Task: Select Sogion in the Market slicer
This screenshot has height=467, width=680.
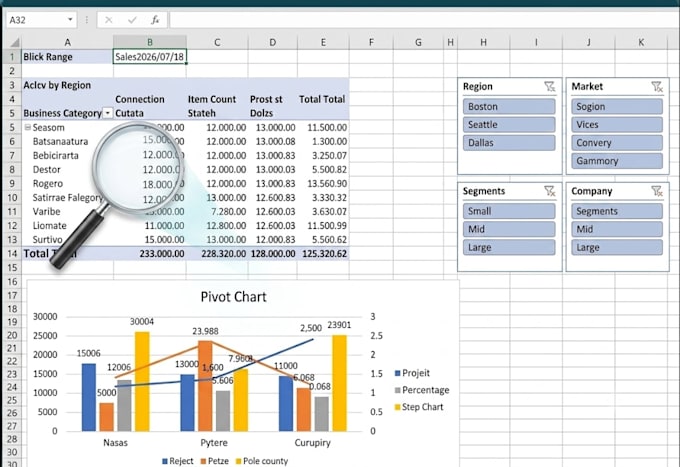Action: pos(617,107)
